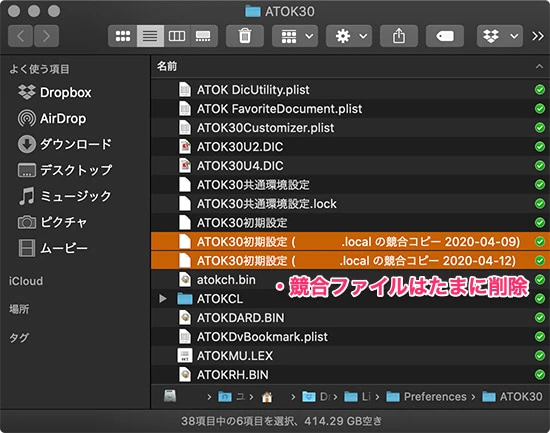Toggle sort direction arrow in name column
The width and height of the screenshot is (550, 433).
pos(539,66)
